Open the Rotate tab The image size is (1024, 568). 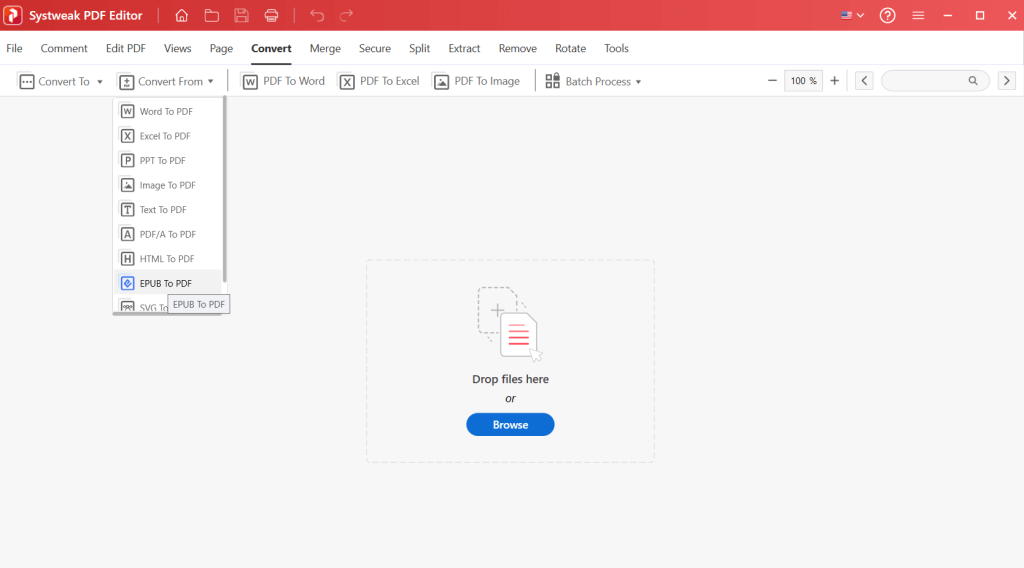click(x=571, y=48)
